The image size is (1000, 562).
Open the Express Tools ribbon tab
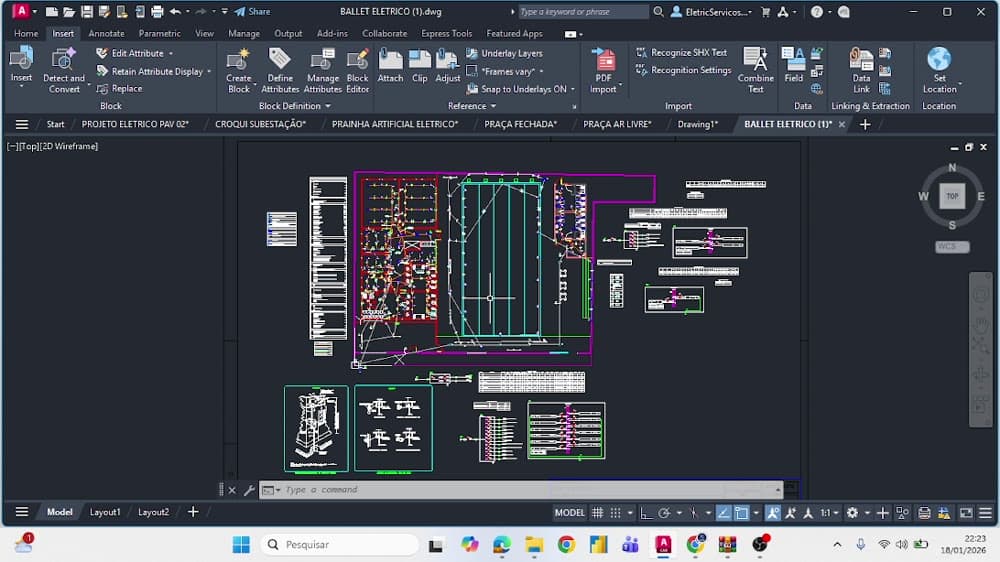coord(446,33)
